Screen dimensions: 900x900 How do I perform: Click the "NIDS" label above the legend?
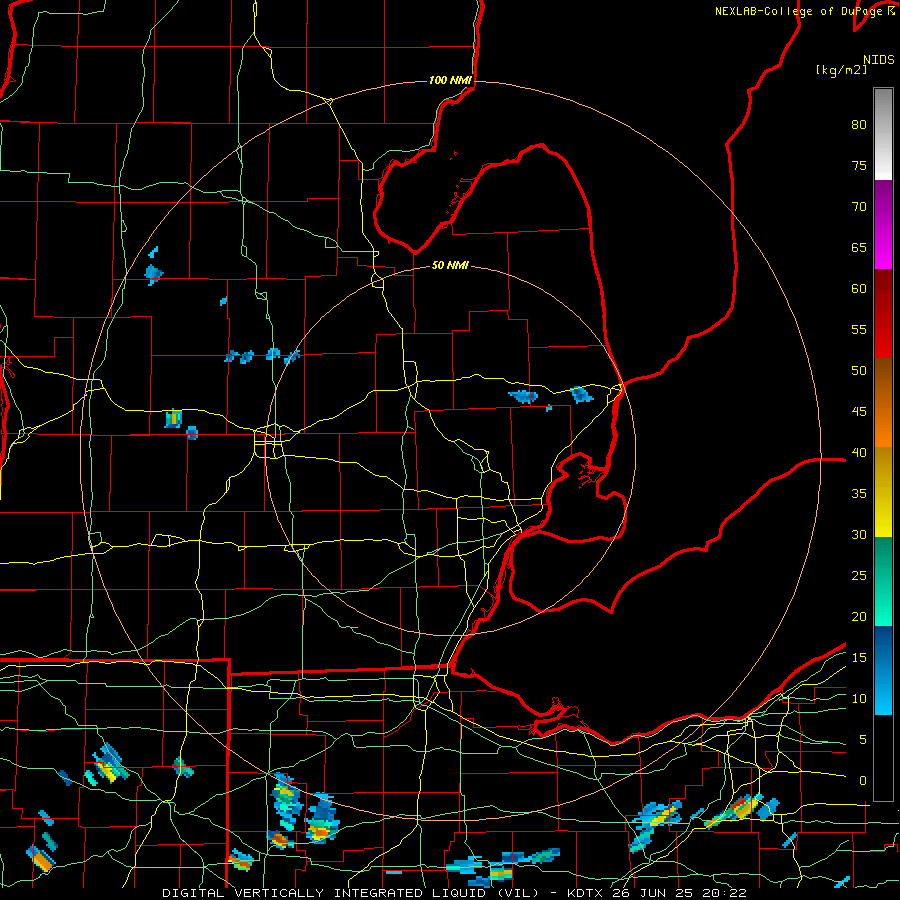point(879,60)
